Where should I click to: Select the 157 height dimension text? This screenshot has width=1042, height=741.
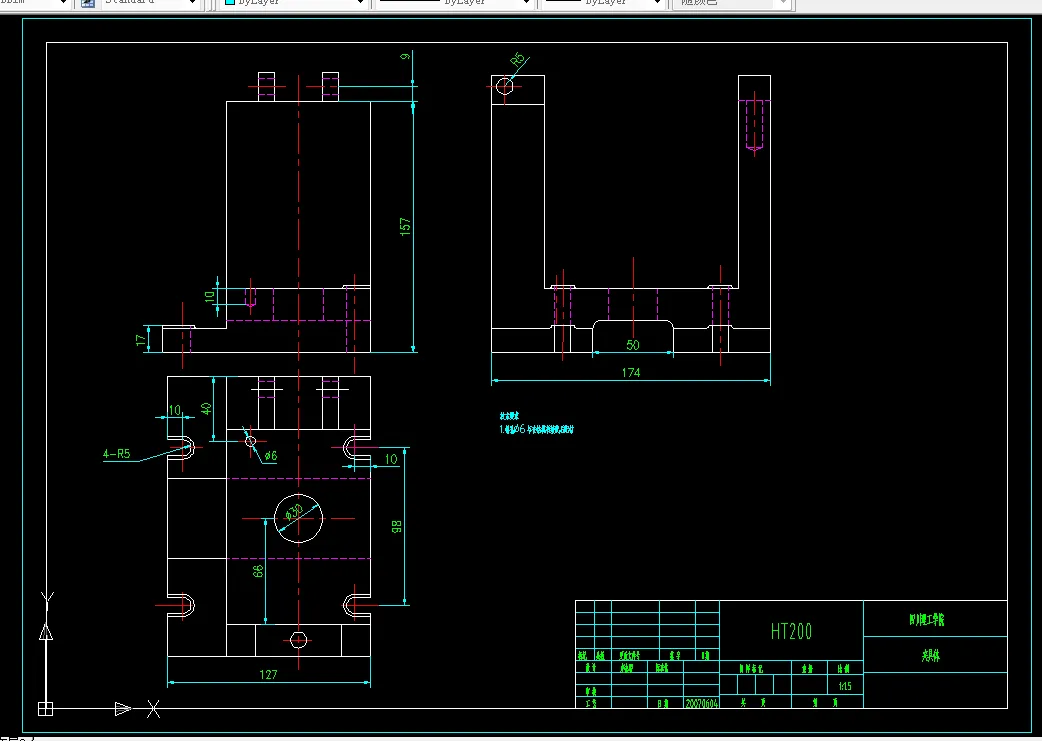click(405, 226)
